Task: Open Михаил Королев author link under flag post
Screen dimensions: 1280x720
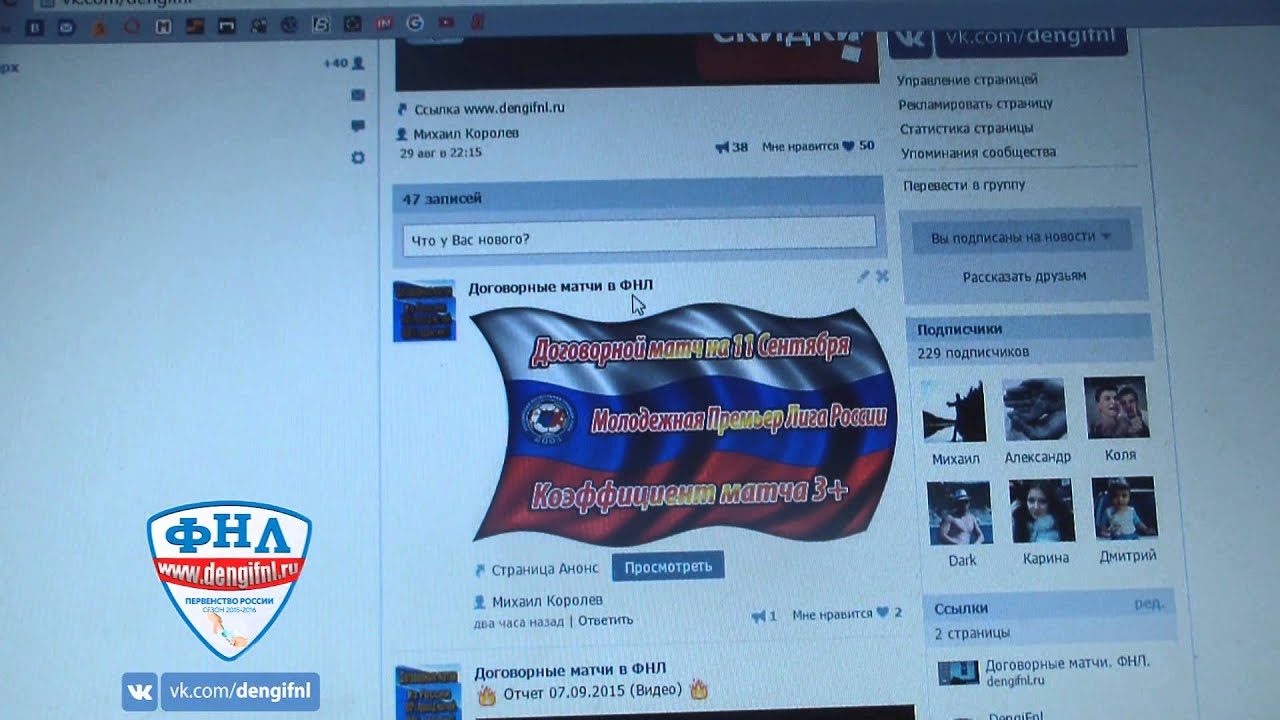Action: pos(547,601)
